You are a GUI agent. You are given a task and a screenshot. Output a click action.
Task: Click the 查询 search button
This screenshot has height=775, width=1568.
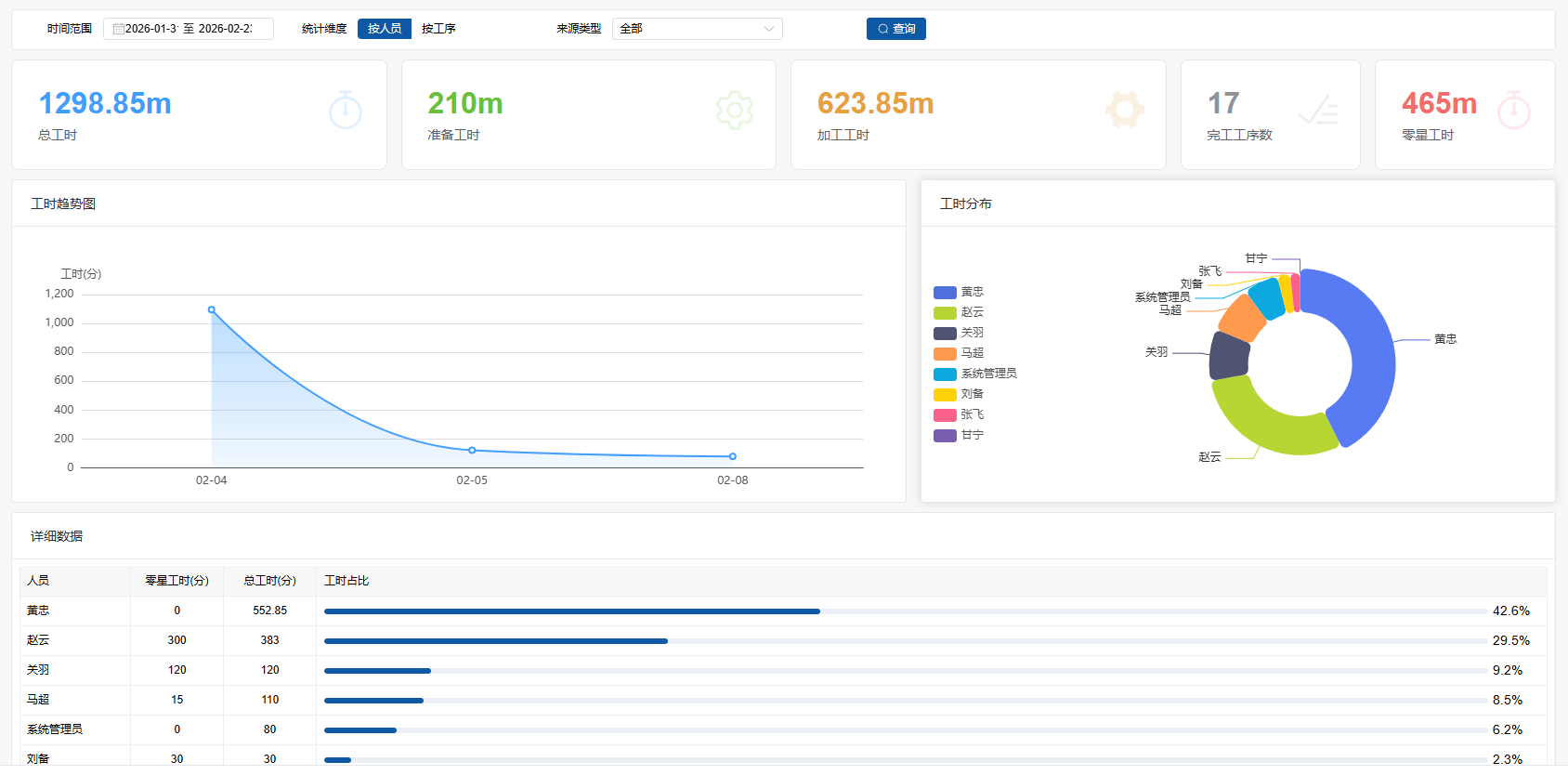pos(895,29)
